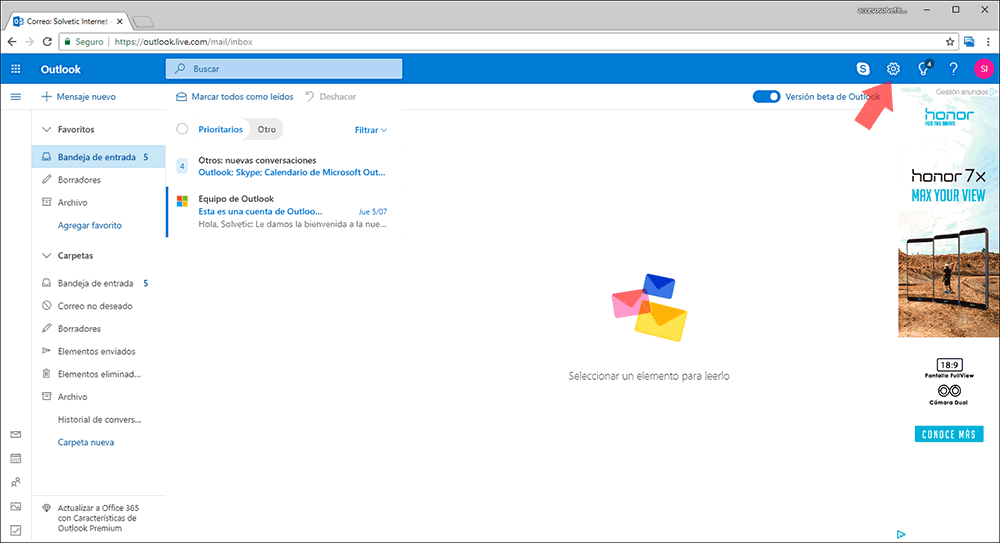Screen dimensions: 1000x543
Task: Reload the page with refresh icon
Action: [x=47, y=41]
